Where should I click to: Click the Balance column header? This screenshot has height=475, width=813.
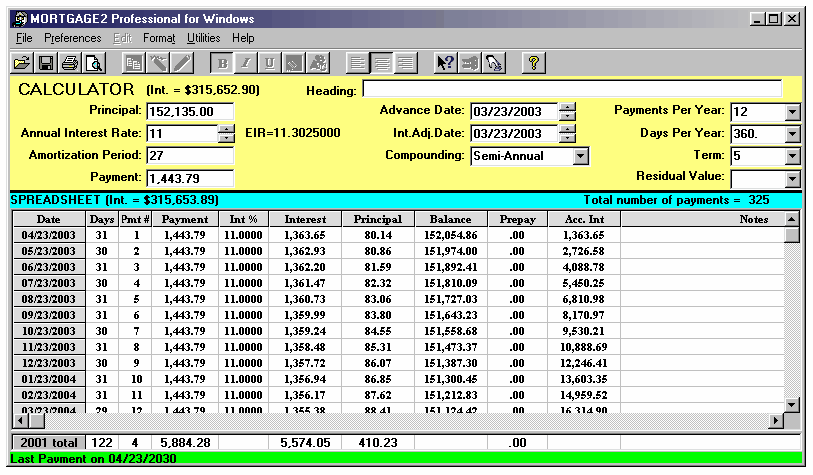coord(450,219)
